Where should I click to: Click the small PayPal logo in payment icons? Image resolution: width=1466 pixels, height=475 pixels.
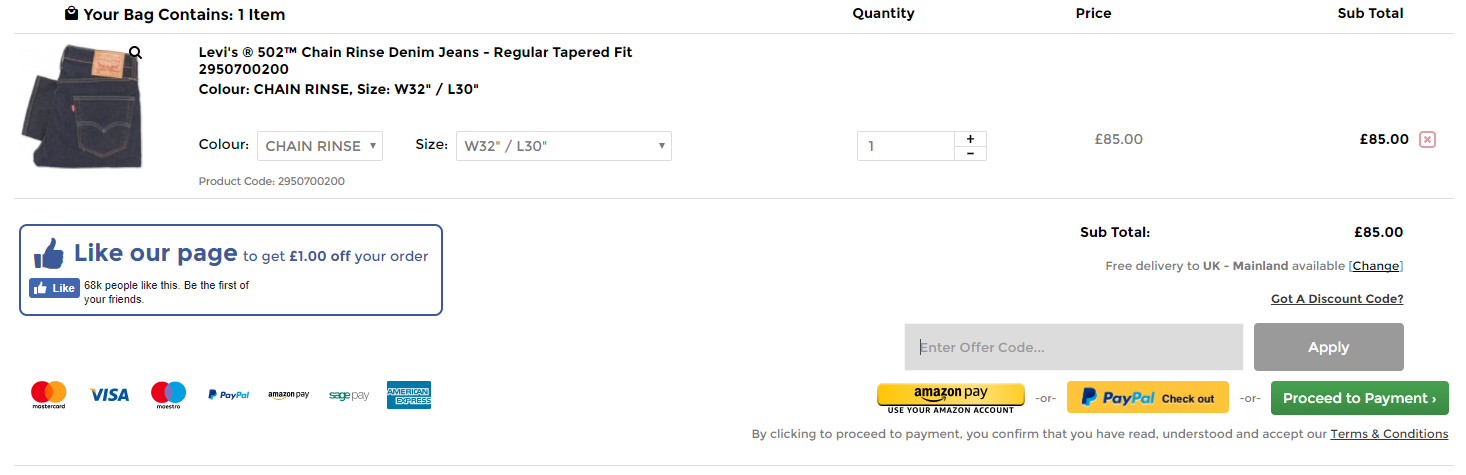coord(228,395)
